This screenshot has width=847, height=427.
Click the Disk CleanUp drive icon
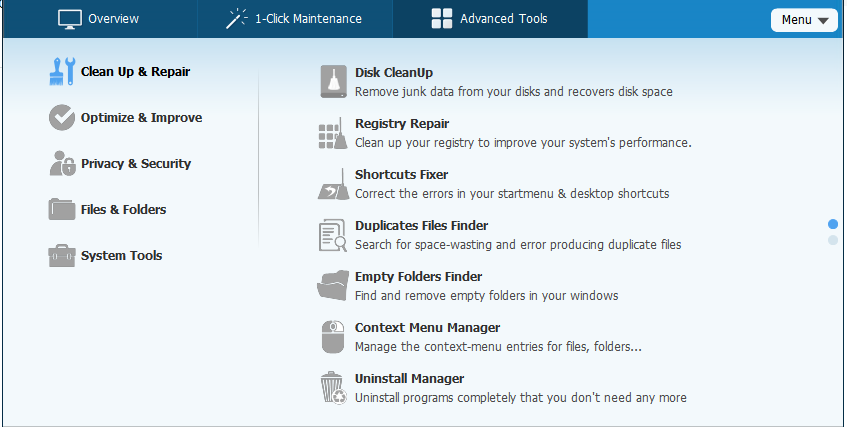[332, 82]
